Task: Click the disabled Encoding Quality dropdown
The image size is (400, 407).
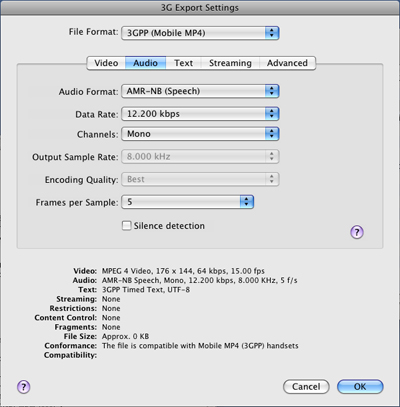Action: pyautogui.click(x=200, y=179)
